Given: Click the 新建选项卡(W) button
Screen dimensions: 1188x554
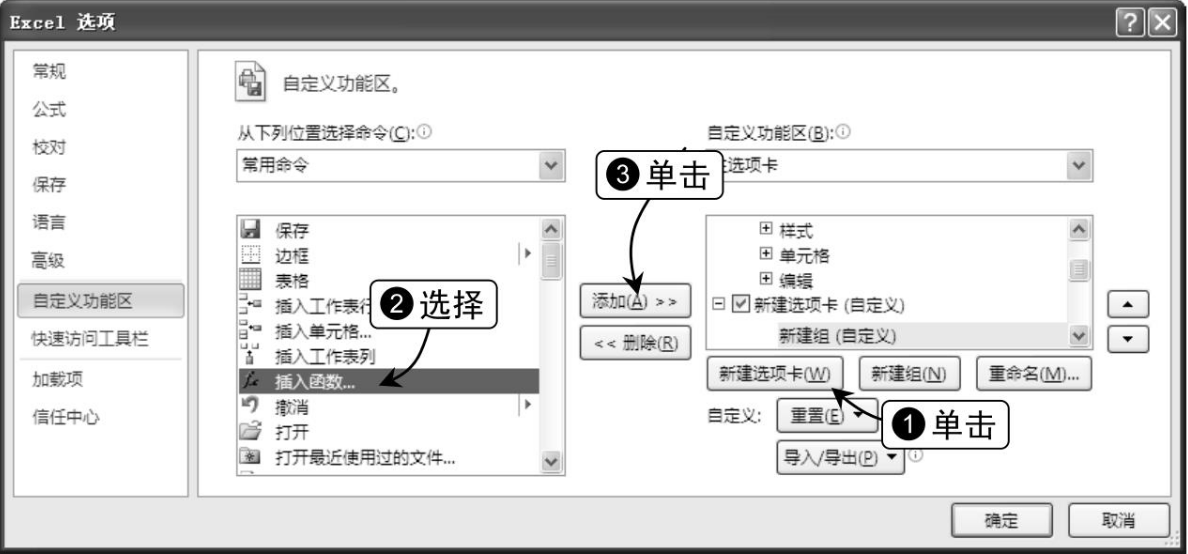Looking at the screenshot, I should pos(774,374).
